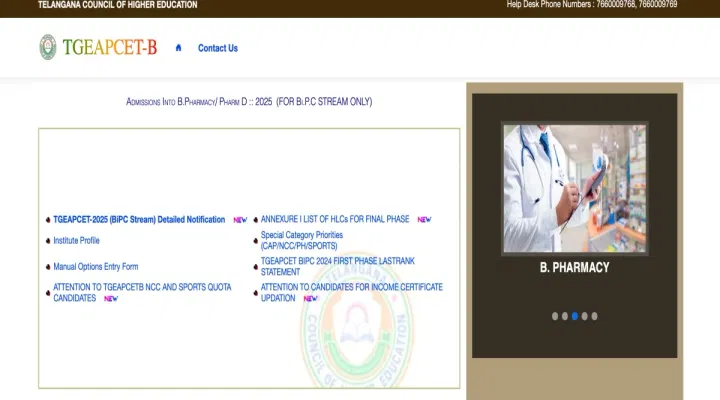Click the TGEAPCET-B site title
Screen dimensions: 720x400
(x=109, y=47)
